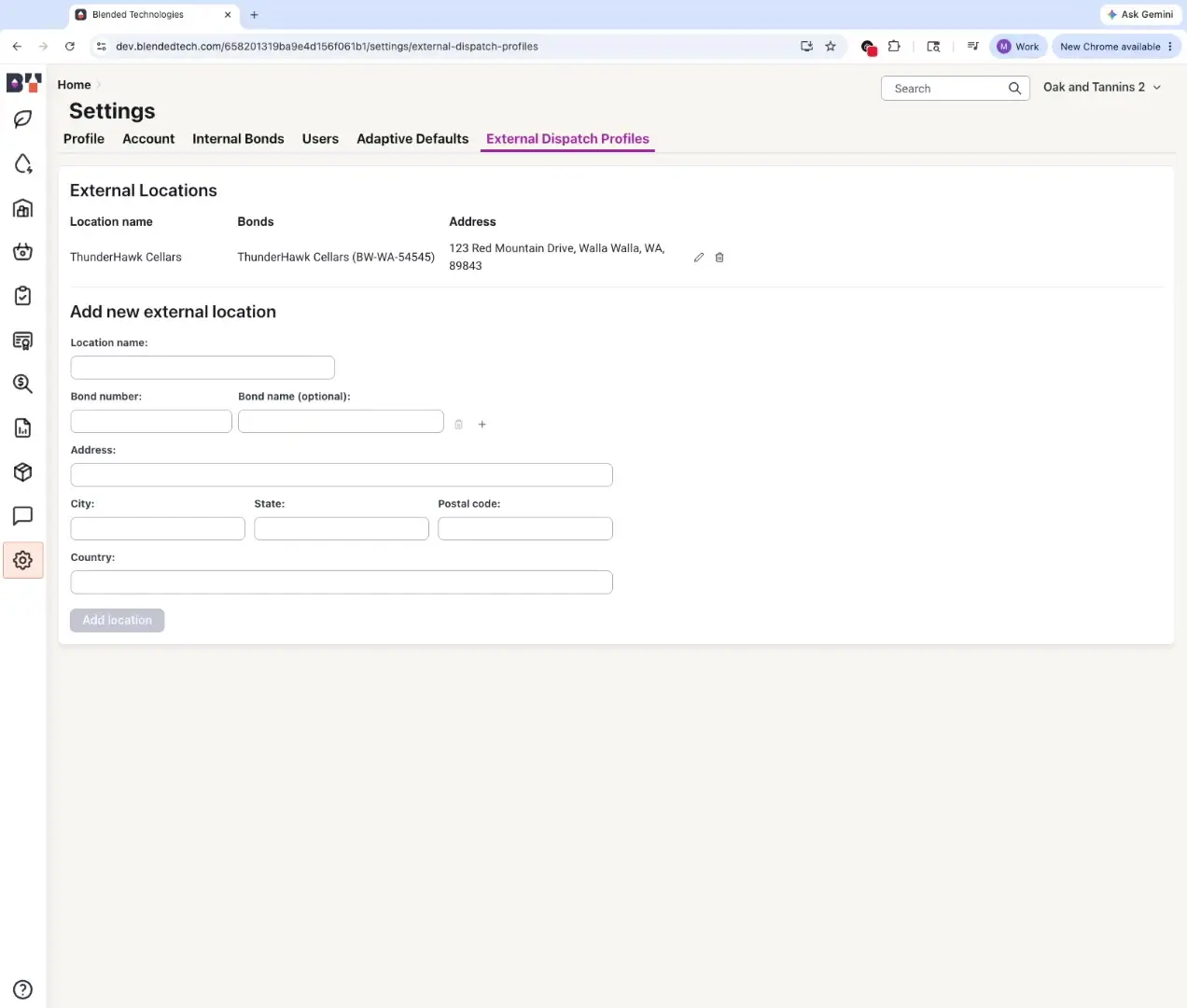Open the clipboard checkmark sidebar icon
1187x1008 pixels.
tap(23, 296)
